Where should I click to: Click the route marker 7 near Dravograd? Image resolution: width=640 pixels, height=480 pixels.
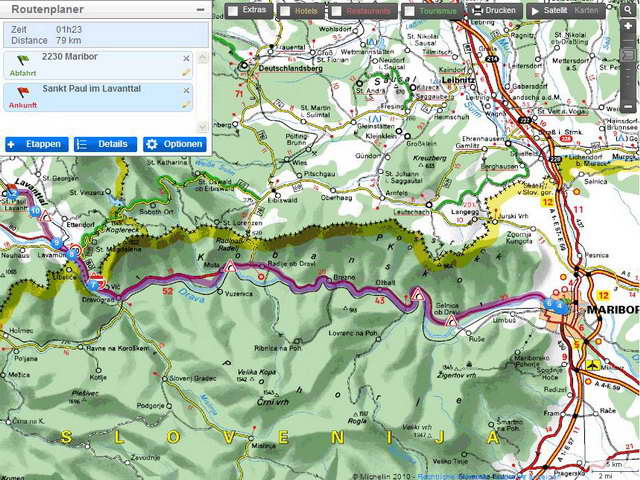pos(93,284)
